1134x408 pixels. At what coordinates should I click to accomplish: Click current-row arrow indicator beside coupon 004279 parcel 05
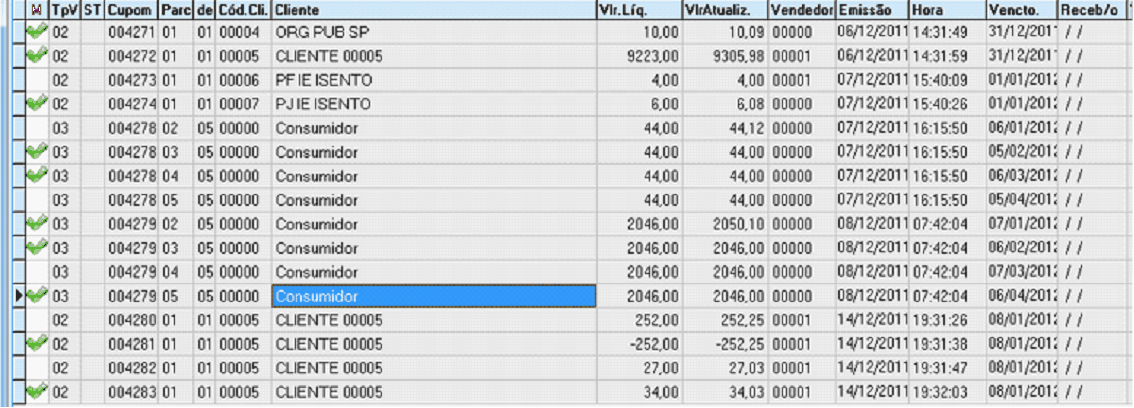(17, 296)
